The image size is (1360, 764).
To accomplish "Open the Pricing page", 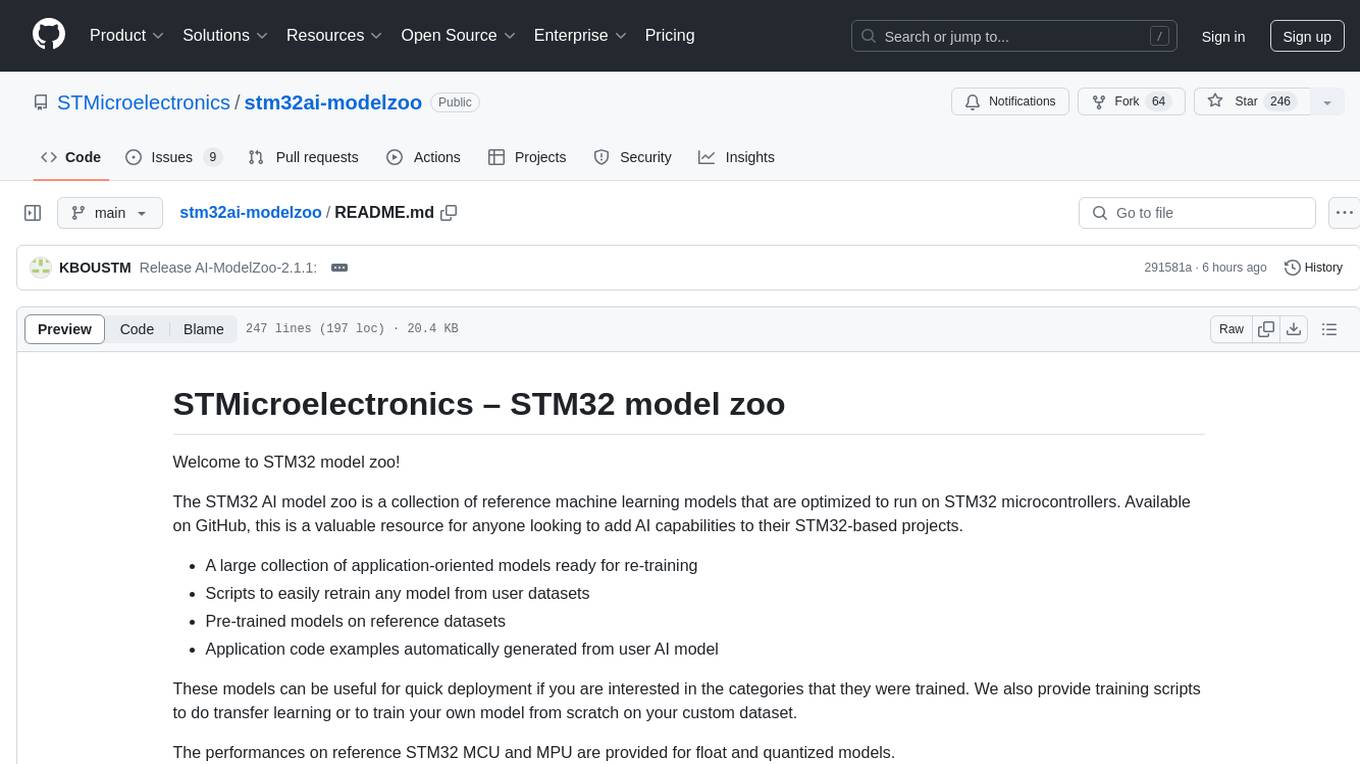I will pos(670,35).
